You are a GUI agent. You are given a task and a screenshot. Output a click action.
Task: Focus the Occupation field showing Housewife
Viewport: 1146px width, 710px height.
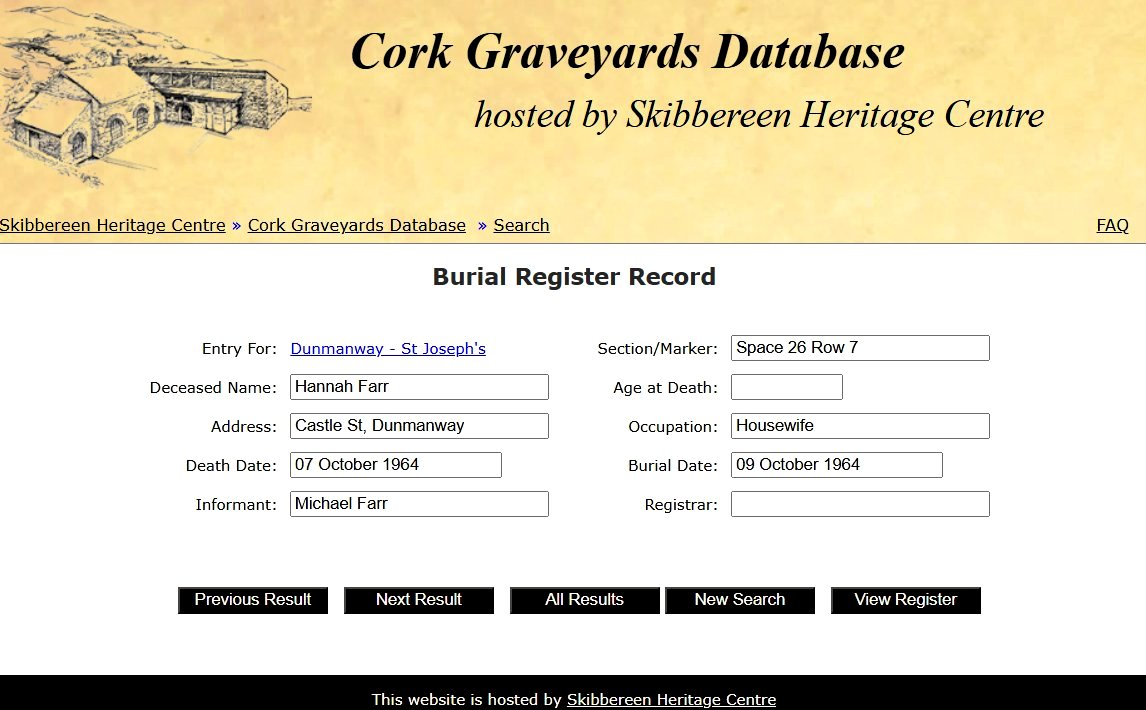click(x=860, y=426)
